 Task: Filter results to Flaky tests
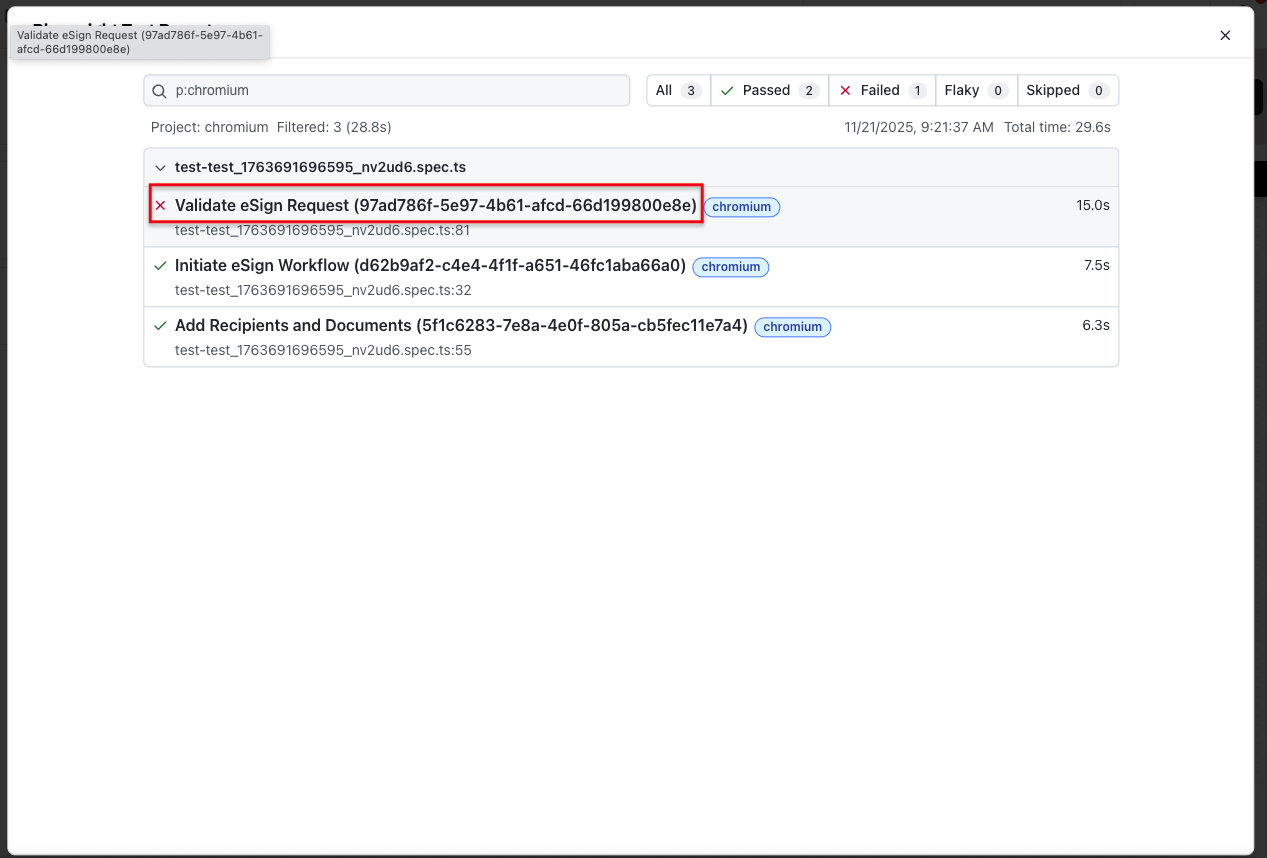(975, 91)
